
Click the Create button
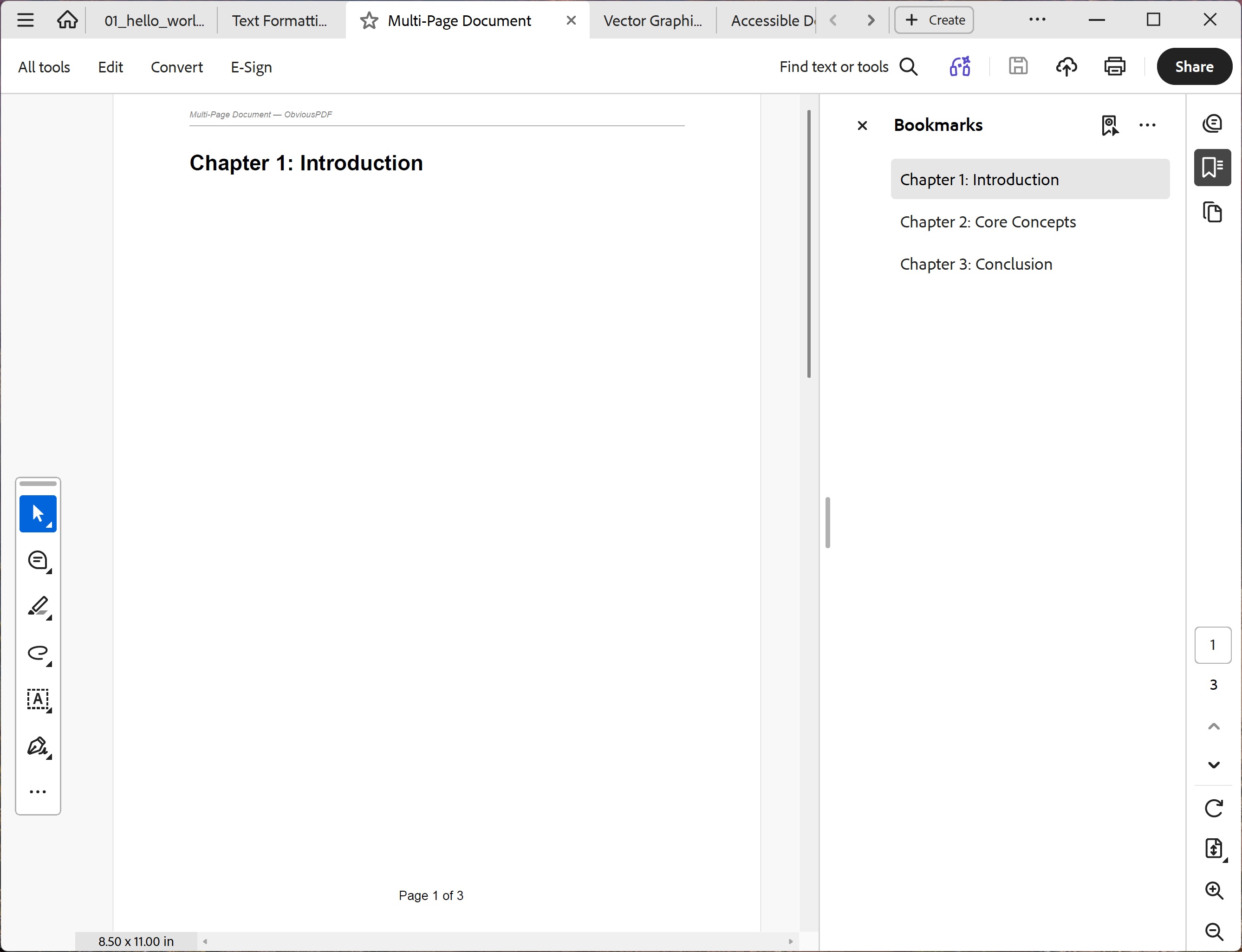pos(933,20)
